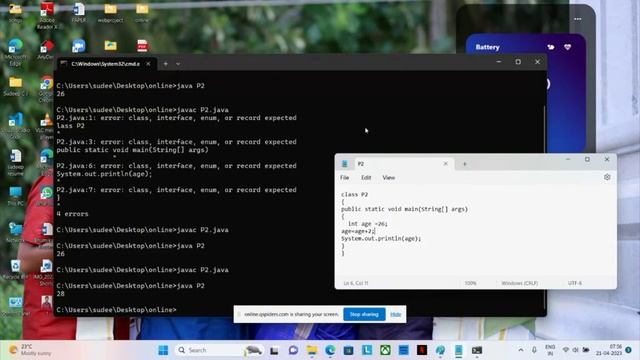This screenshot has height=360, width=640.
Task: Click the Windows Start button
Action: 163,350
